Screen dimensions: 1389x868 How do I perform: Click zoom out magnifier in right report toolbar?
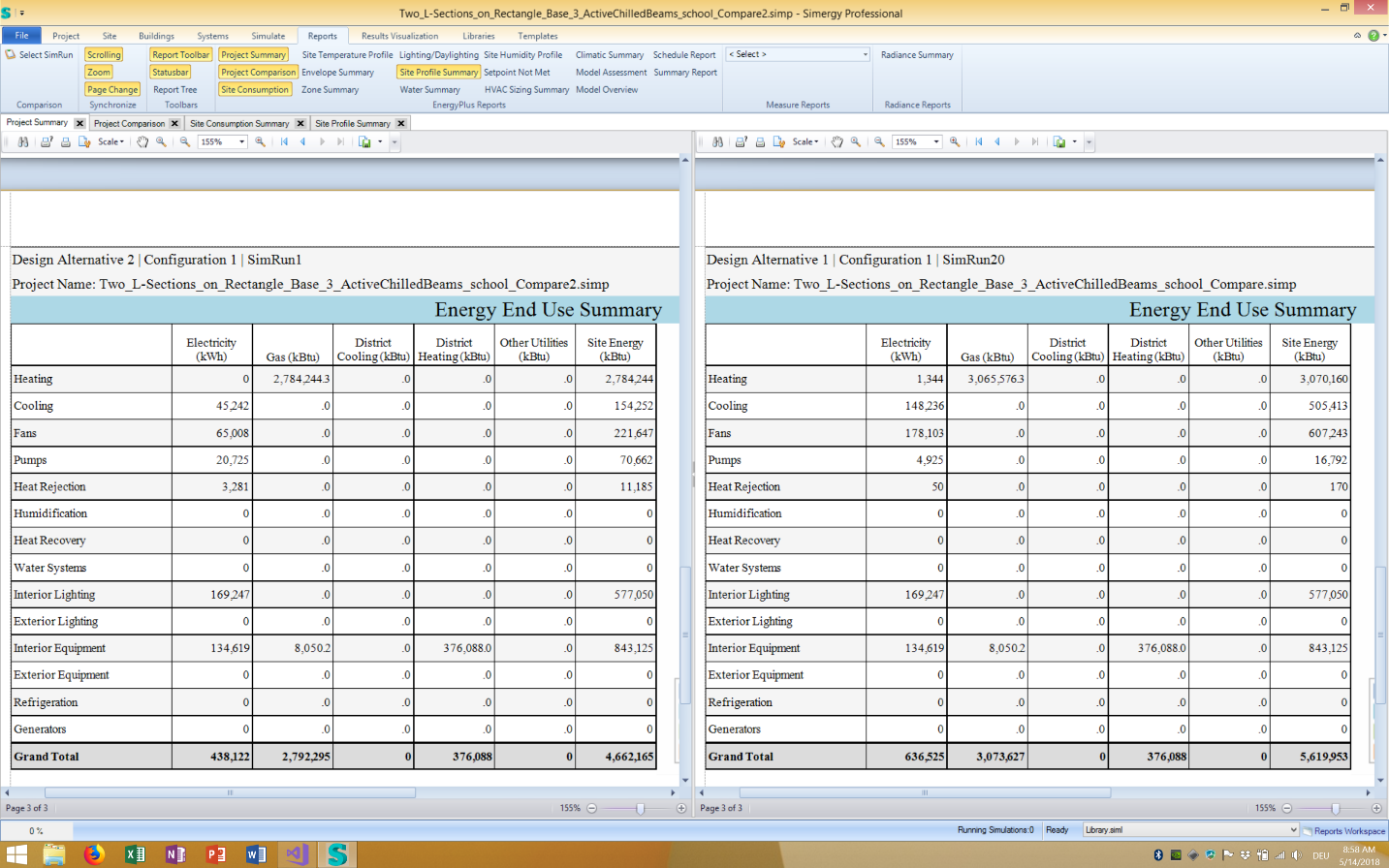point(879,142)
